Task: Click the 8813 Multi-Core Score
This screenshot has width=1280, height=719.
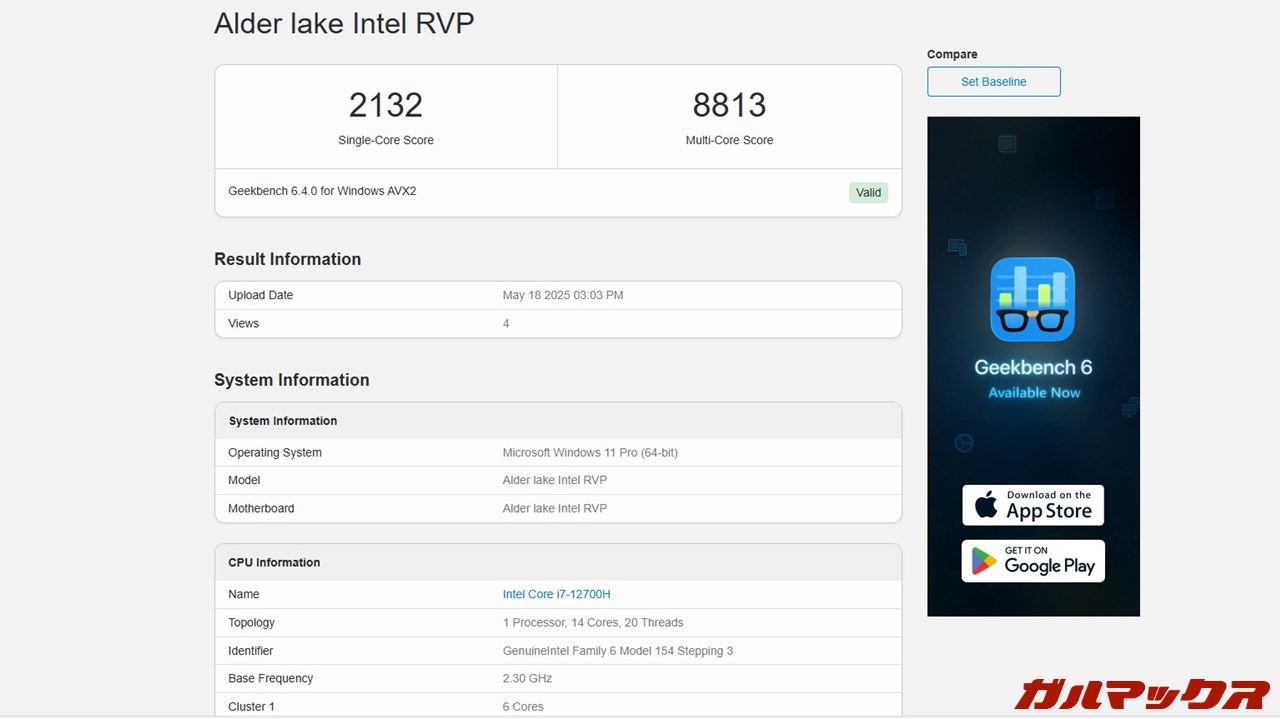Action: pos(729,105)
